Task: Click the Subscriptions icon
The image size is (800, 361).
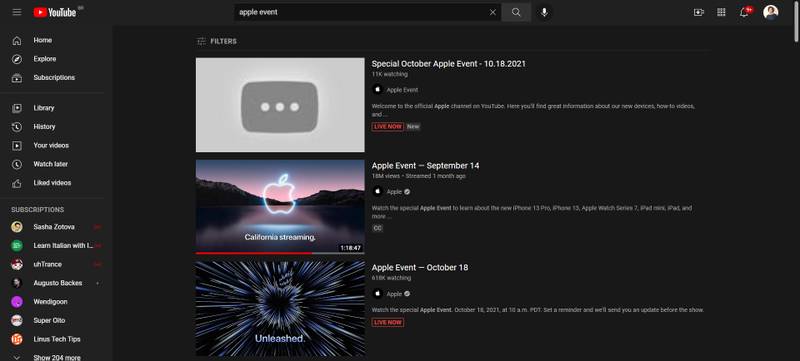Action: click(x=17, y=78)
